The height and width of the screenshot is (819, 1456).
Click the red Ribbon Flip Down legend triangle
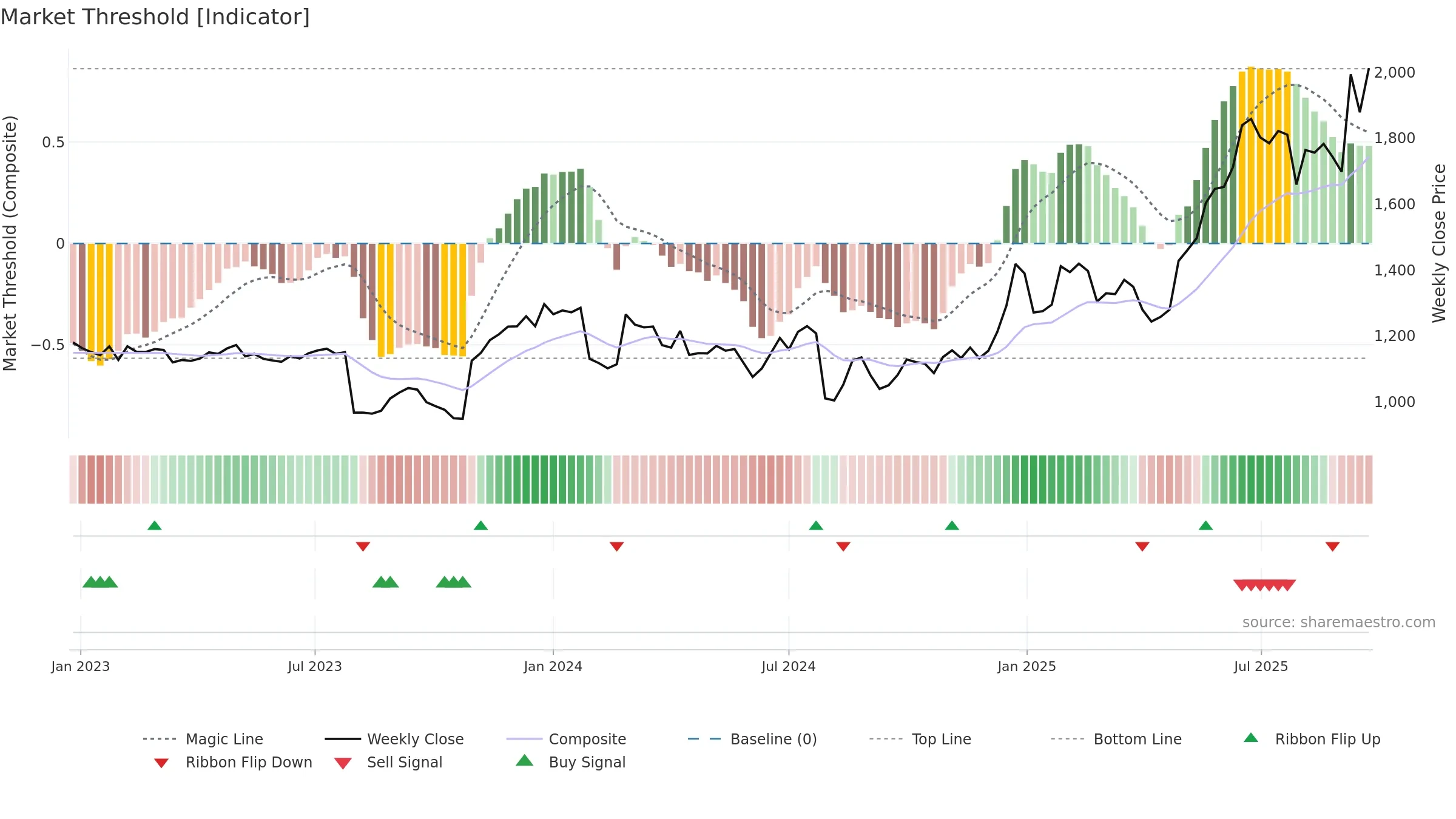(161, 763)
